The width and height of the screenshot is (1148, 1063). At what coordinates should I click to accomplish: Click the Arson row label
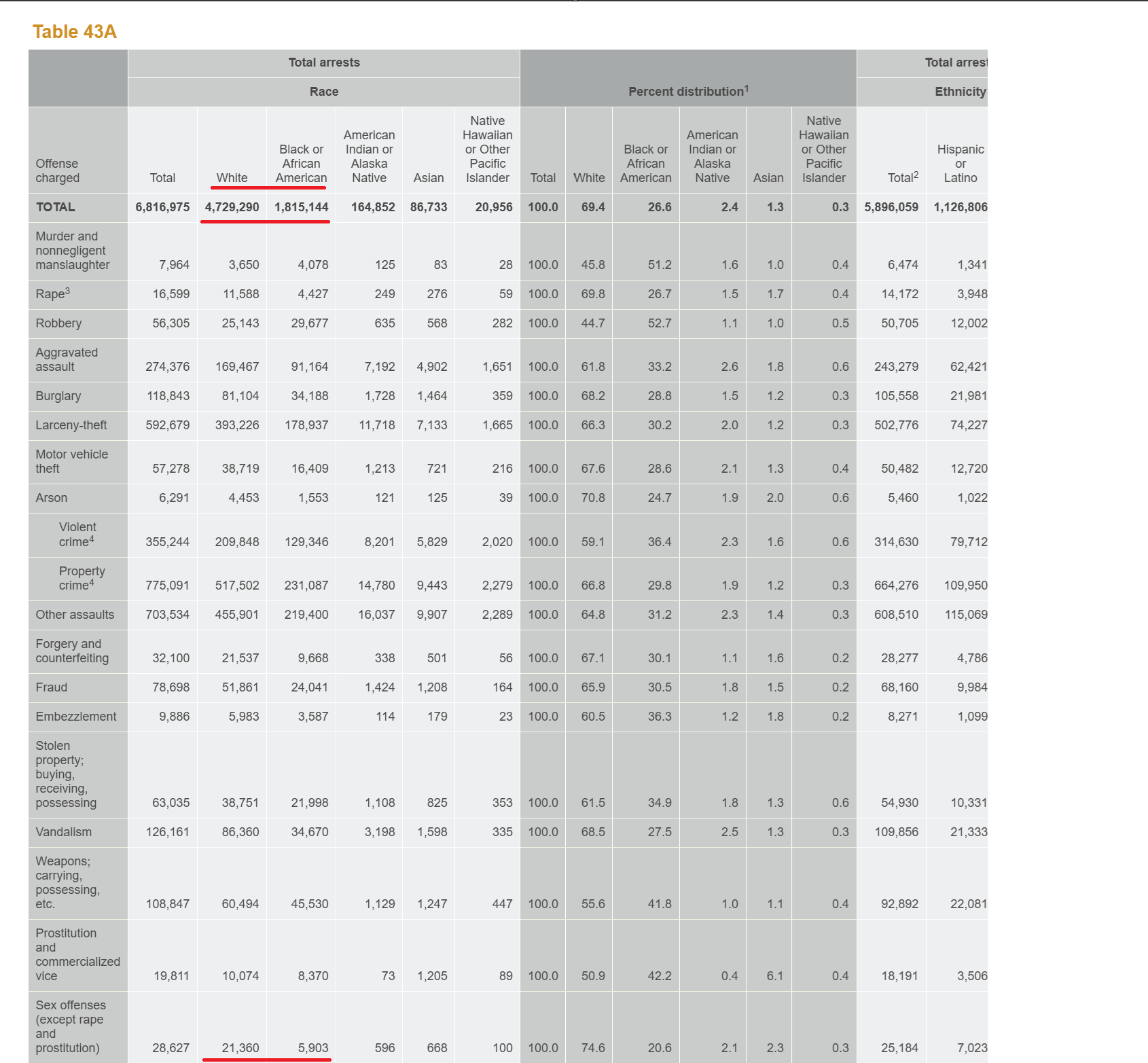pos(51,498)
